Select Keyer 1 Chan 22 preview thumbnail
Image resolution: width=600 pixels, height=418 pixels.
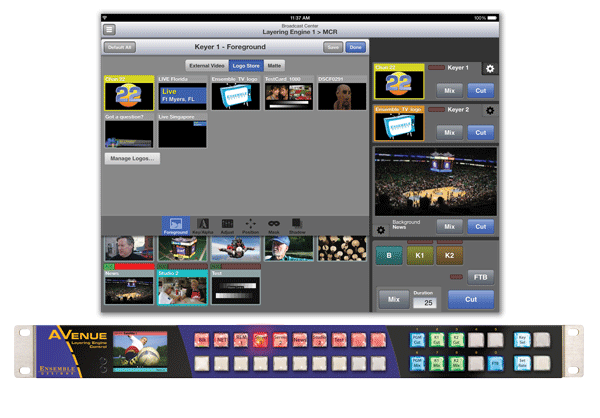pyautogui.click(x=399, y=82)
